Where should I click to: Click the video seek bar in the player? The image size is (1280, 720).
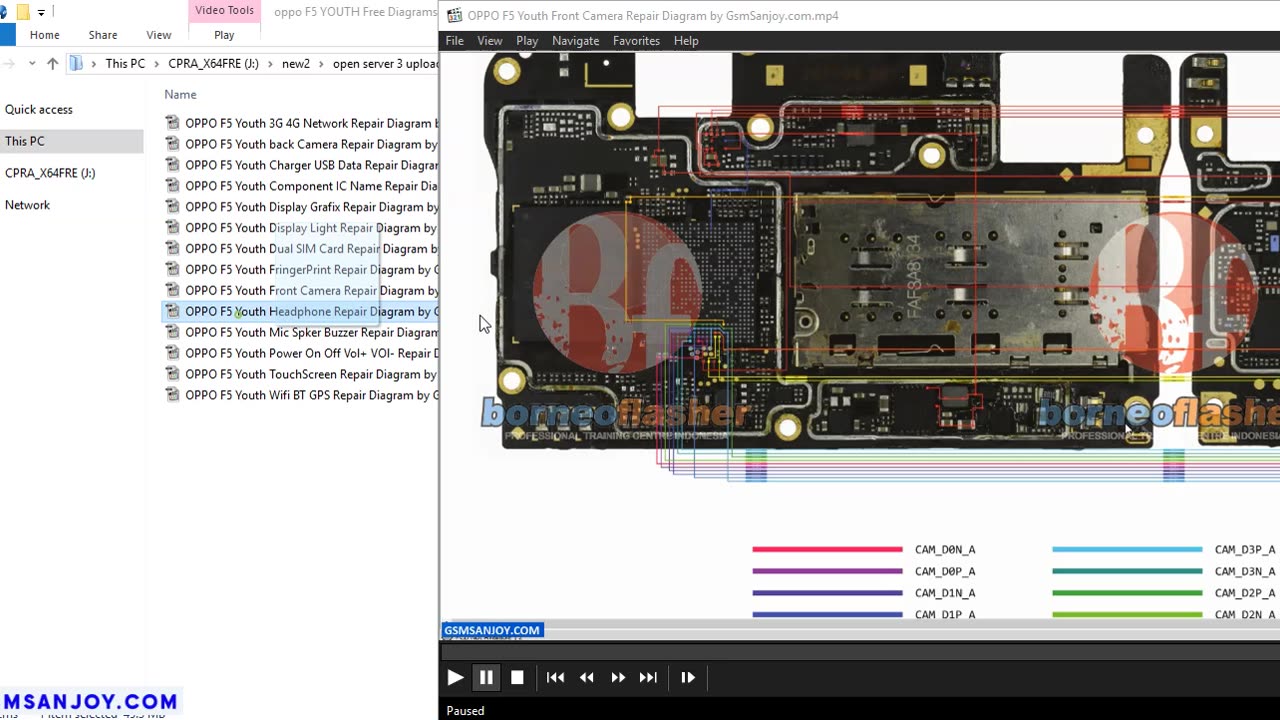(x=859, y=652)
